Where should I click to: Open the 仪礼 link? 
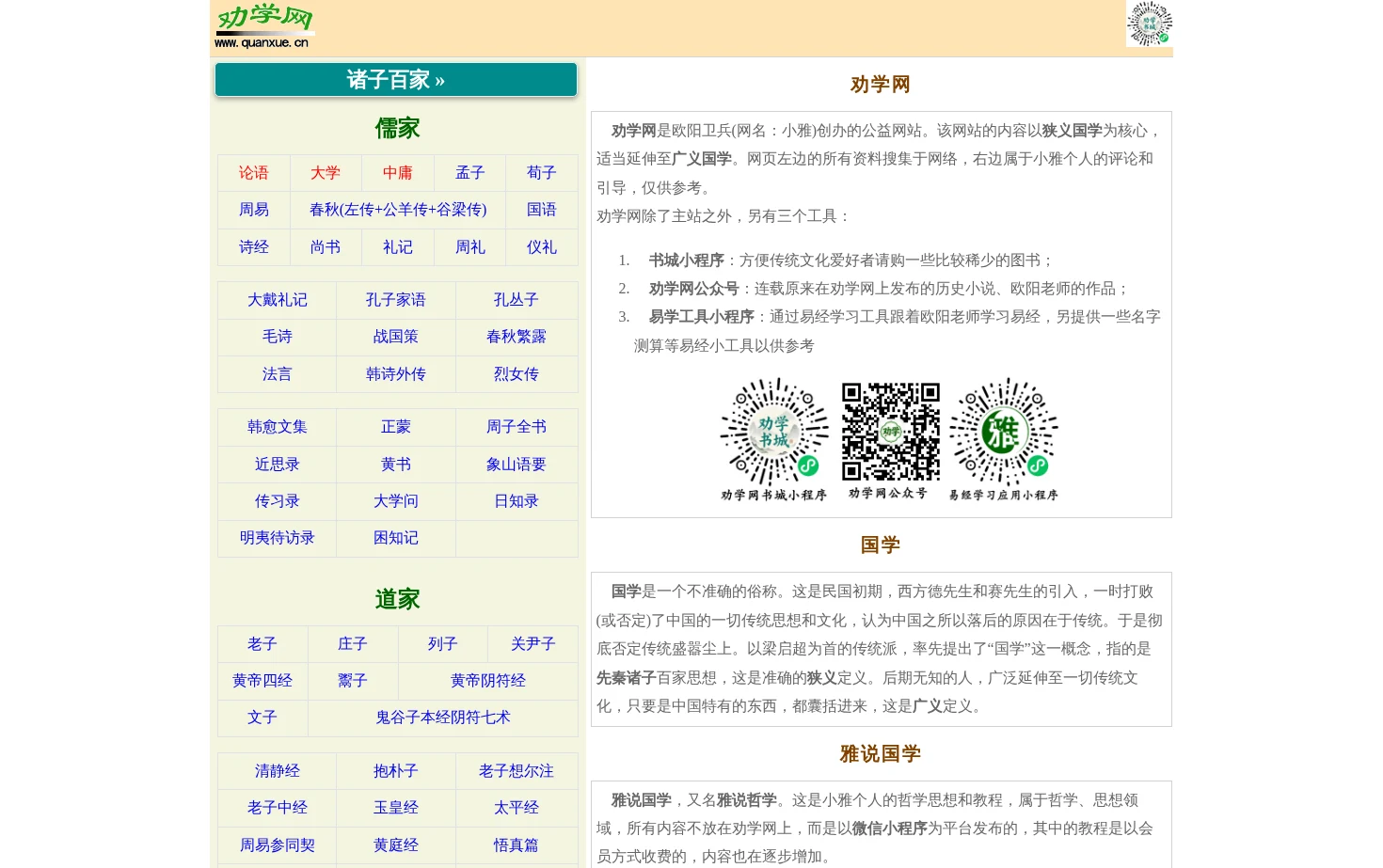tap(542, 247)
